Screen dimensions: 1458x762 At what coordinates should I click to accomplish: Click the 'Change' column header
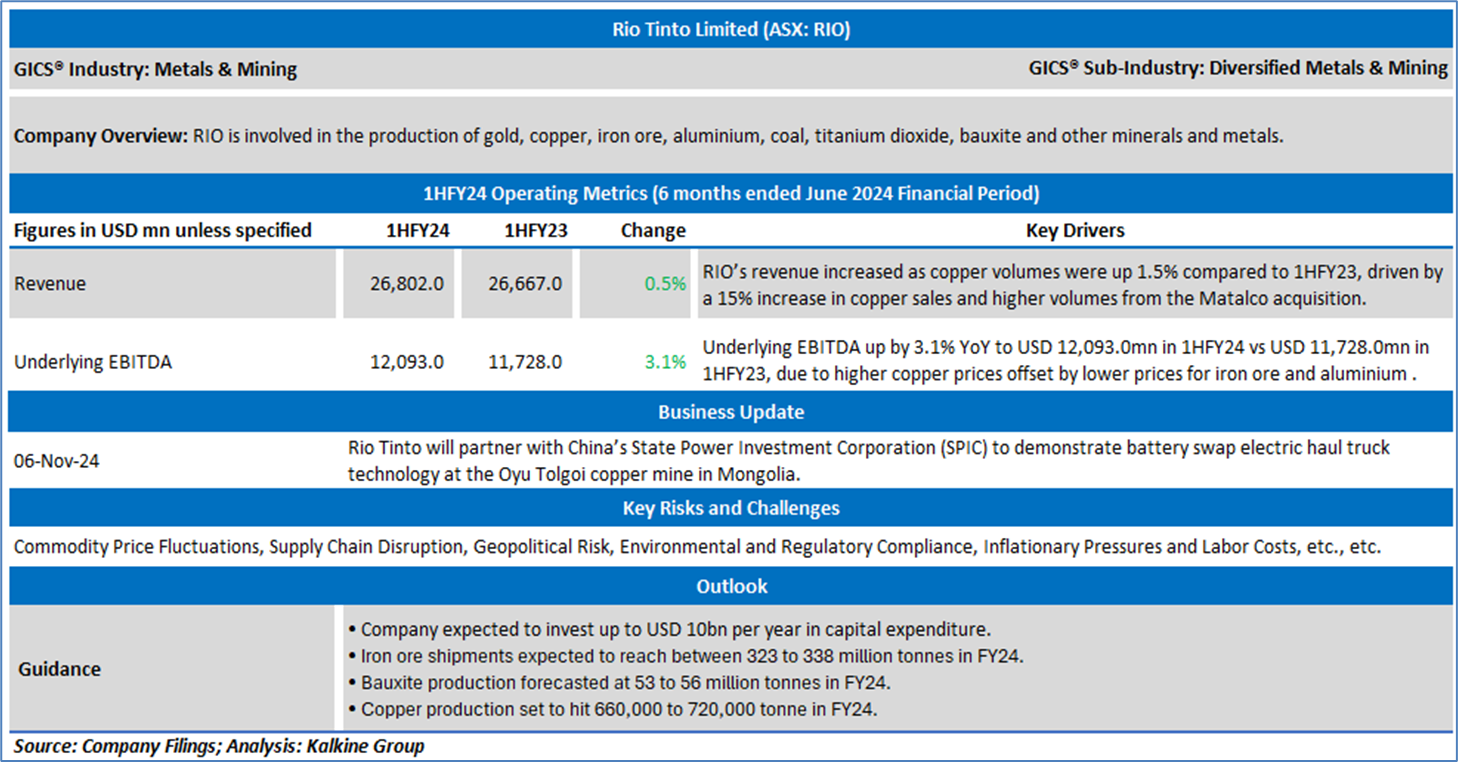[653, 230]
